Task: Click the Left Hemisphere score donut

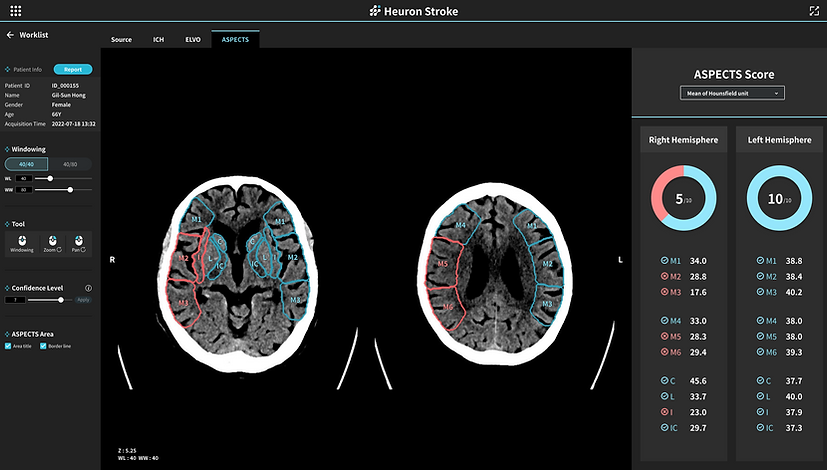Action: point(780,198)
